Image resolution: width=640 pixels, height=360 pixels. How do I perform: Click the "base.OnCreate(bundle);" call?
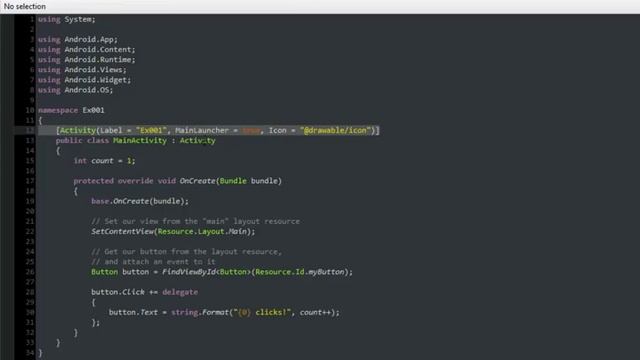(x=140, y=201)
